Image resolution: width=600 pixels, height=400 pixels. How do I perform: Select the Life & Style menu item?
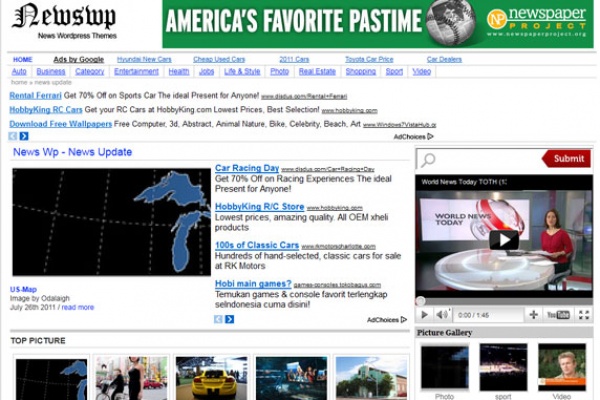[x=242, y=72]
